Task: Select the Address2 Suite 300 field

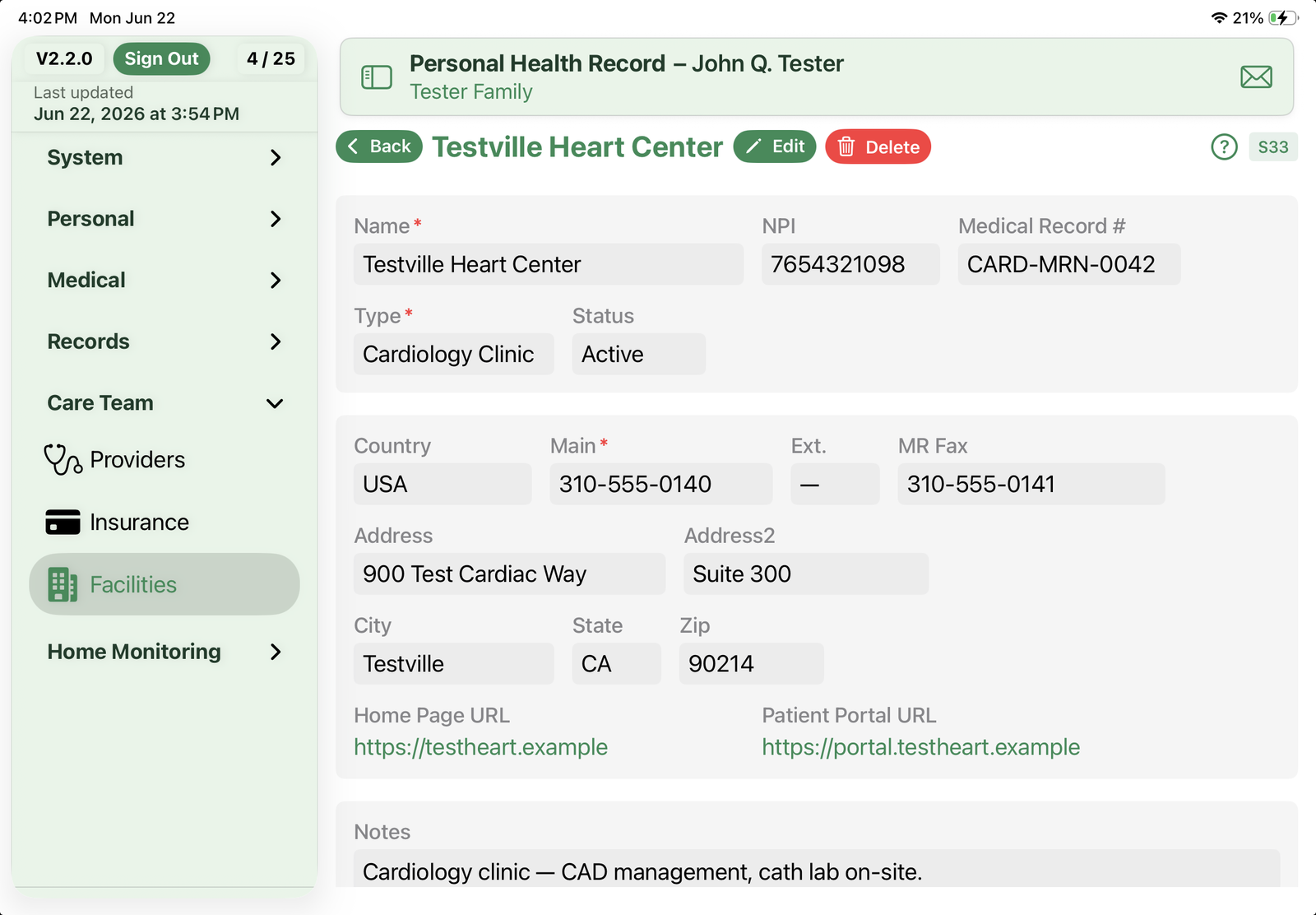Action: coord(806,574)
